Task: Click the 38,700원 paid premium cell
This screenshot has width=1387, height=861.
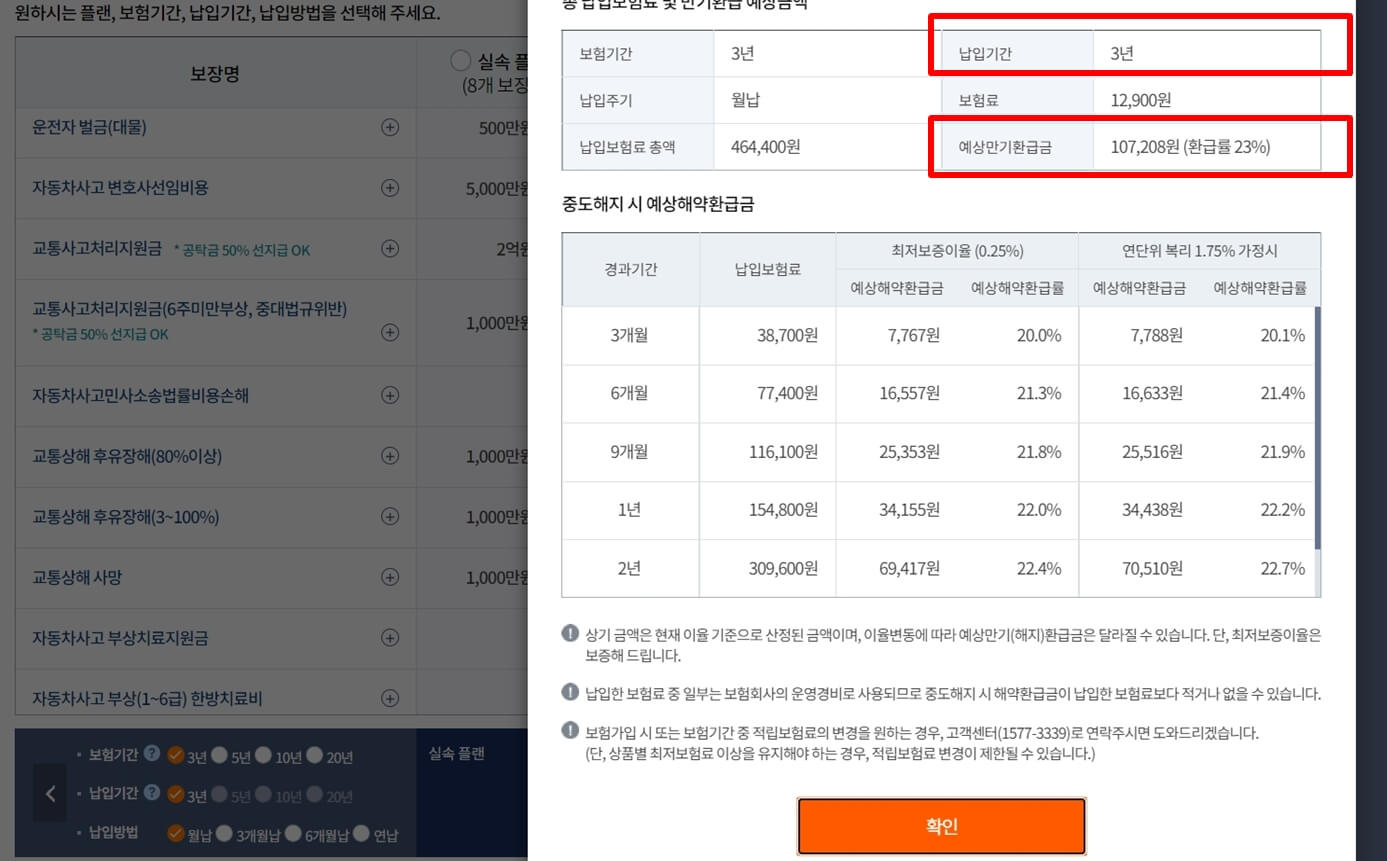Action: (x=767, y=336)
